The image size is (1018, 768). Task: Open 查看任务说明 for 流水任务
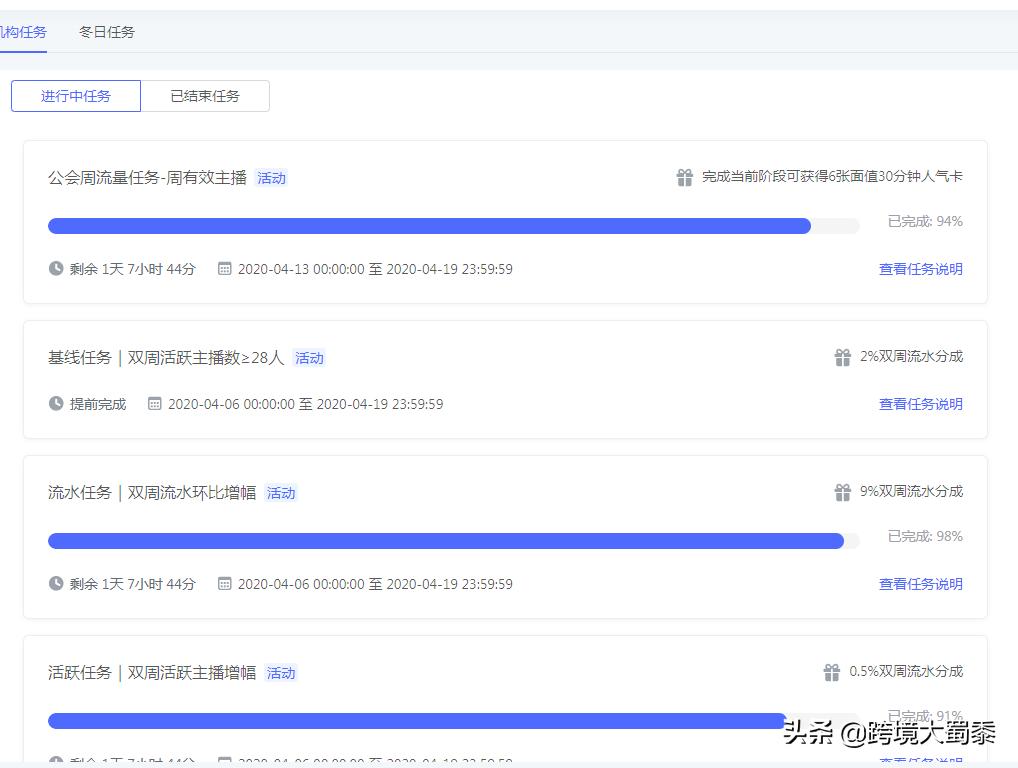[923, 584]
